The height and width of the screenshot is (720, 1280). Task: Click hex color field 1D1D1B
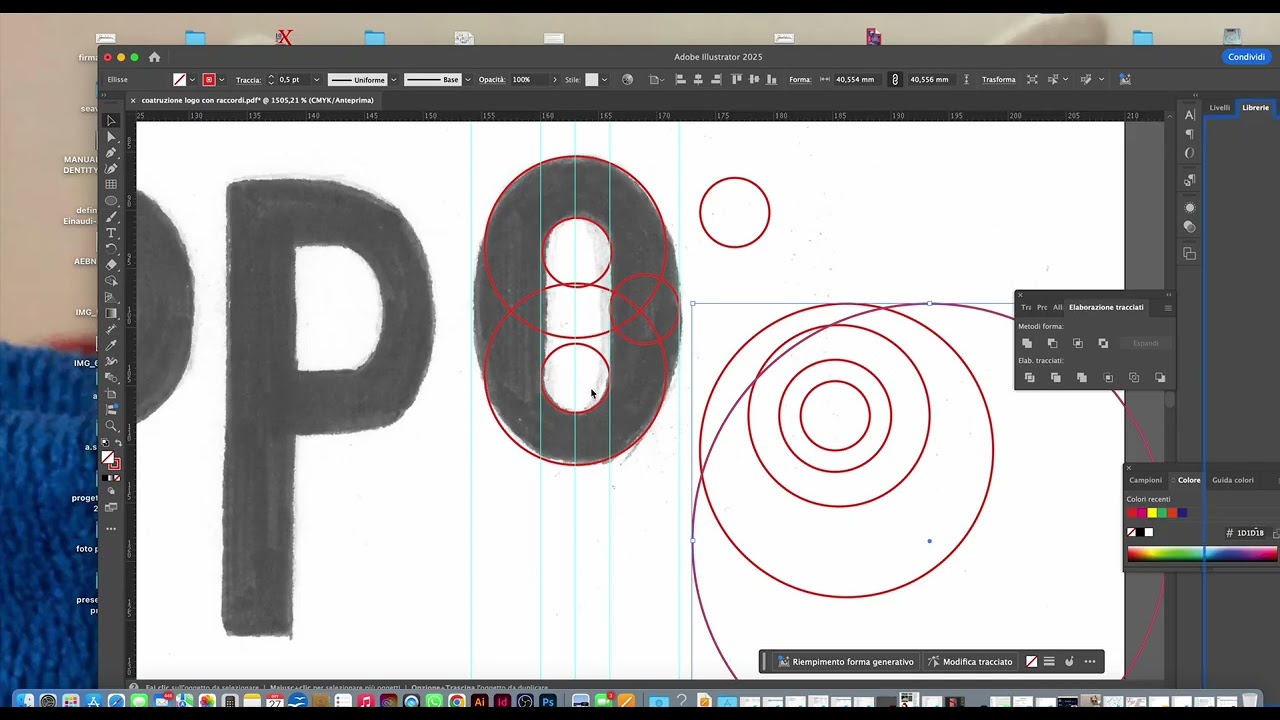1250,533
